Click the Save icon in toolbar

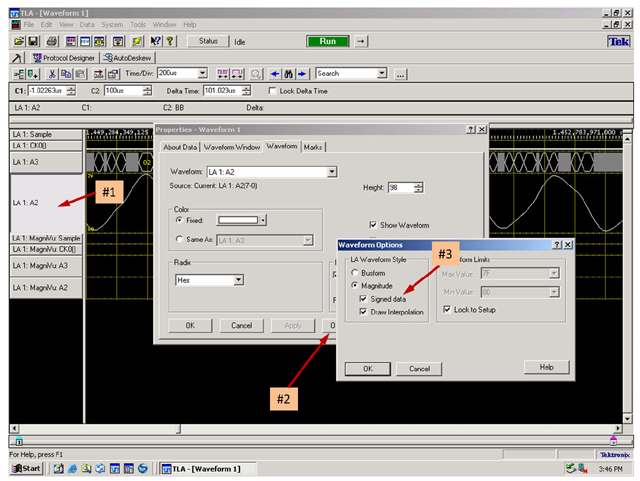[33, 41]
